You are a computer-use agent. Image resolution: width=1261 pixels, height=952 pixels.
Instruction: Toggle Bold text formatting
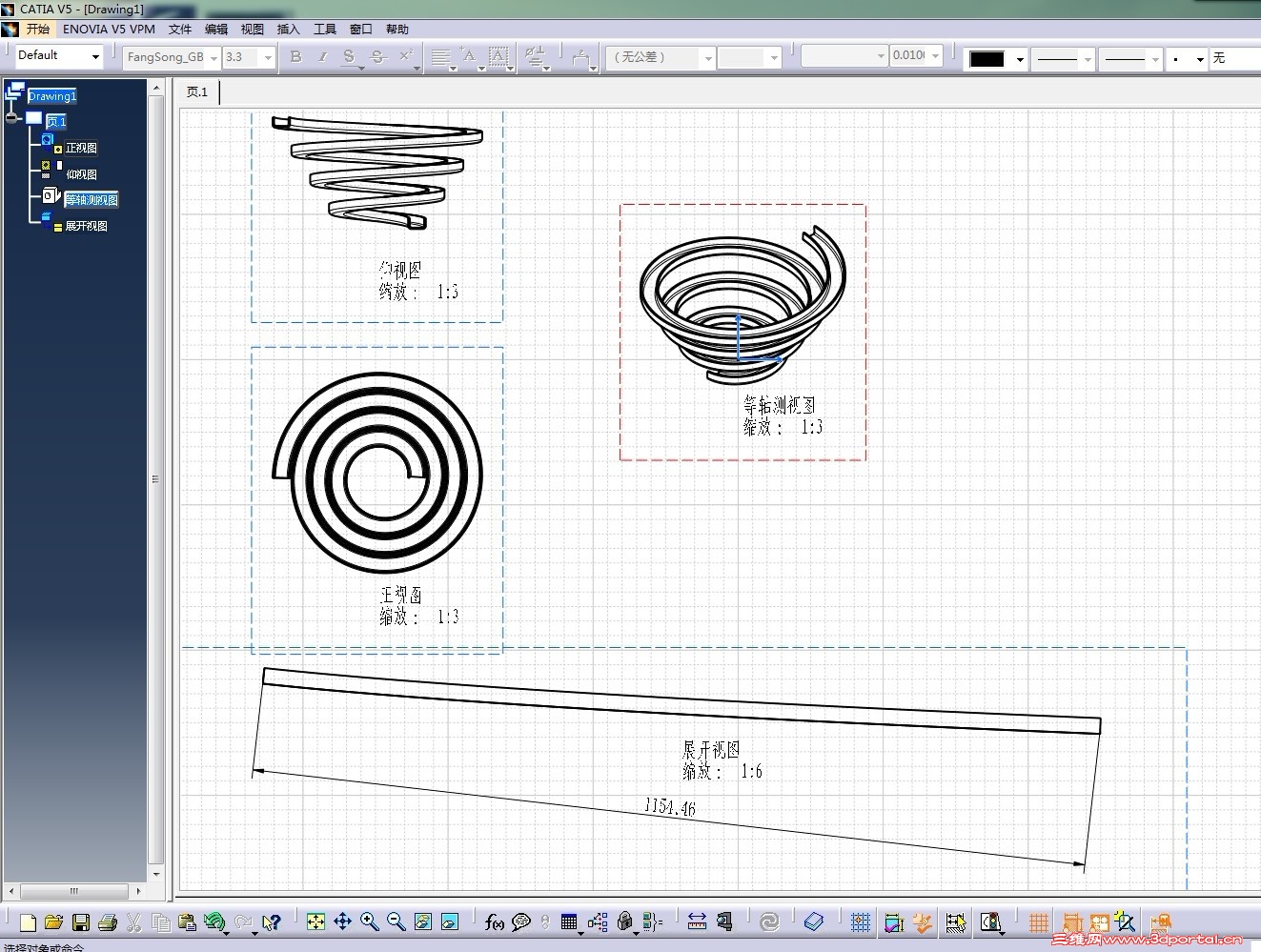point(295,57)
